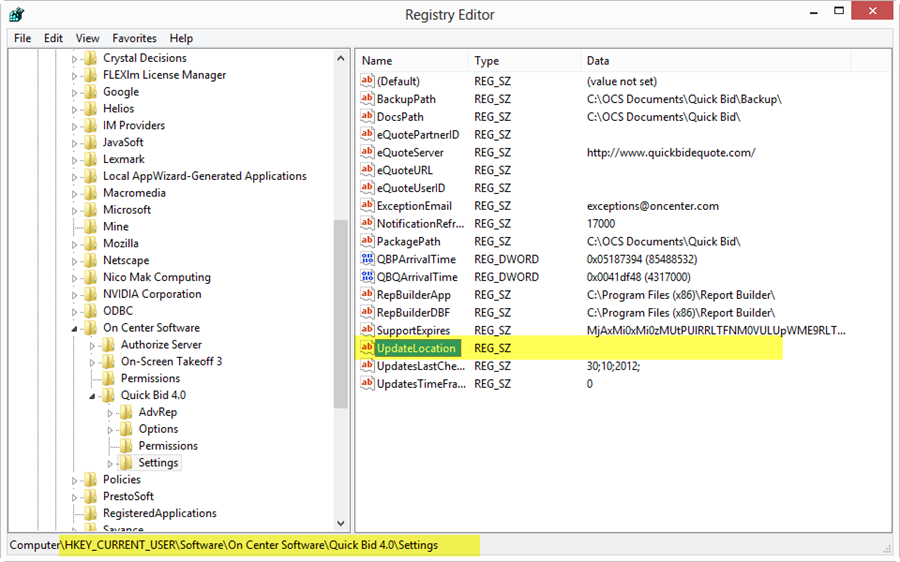The image size is (900, 562).
Task: Close the Registry Editor window
Action: [872, 11]
